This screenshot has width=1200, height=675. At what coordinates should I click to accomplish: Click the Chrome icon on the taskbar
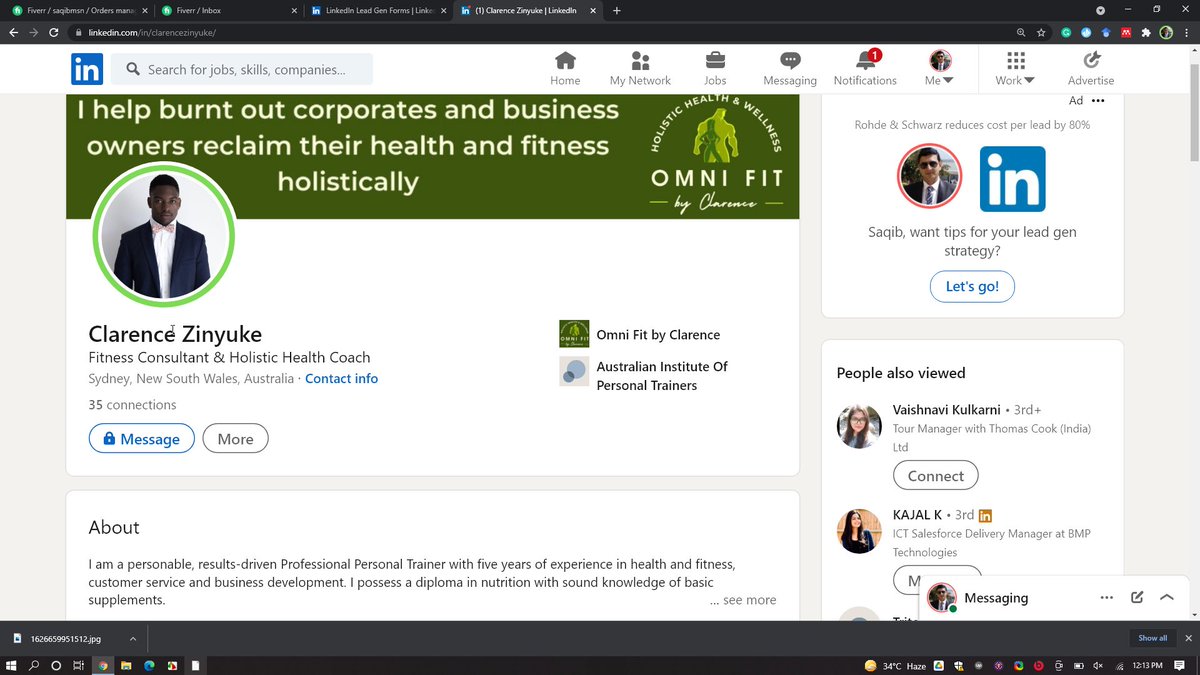tap(102, 665)
